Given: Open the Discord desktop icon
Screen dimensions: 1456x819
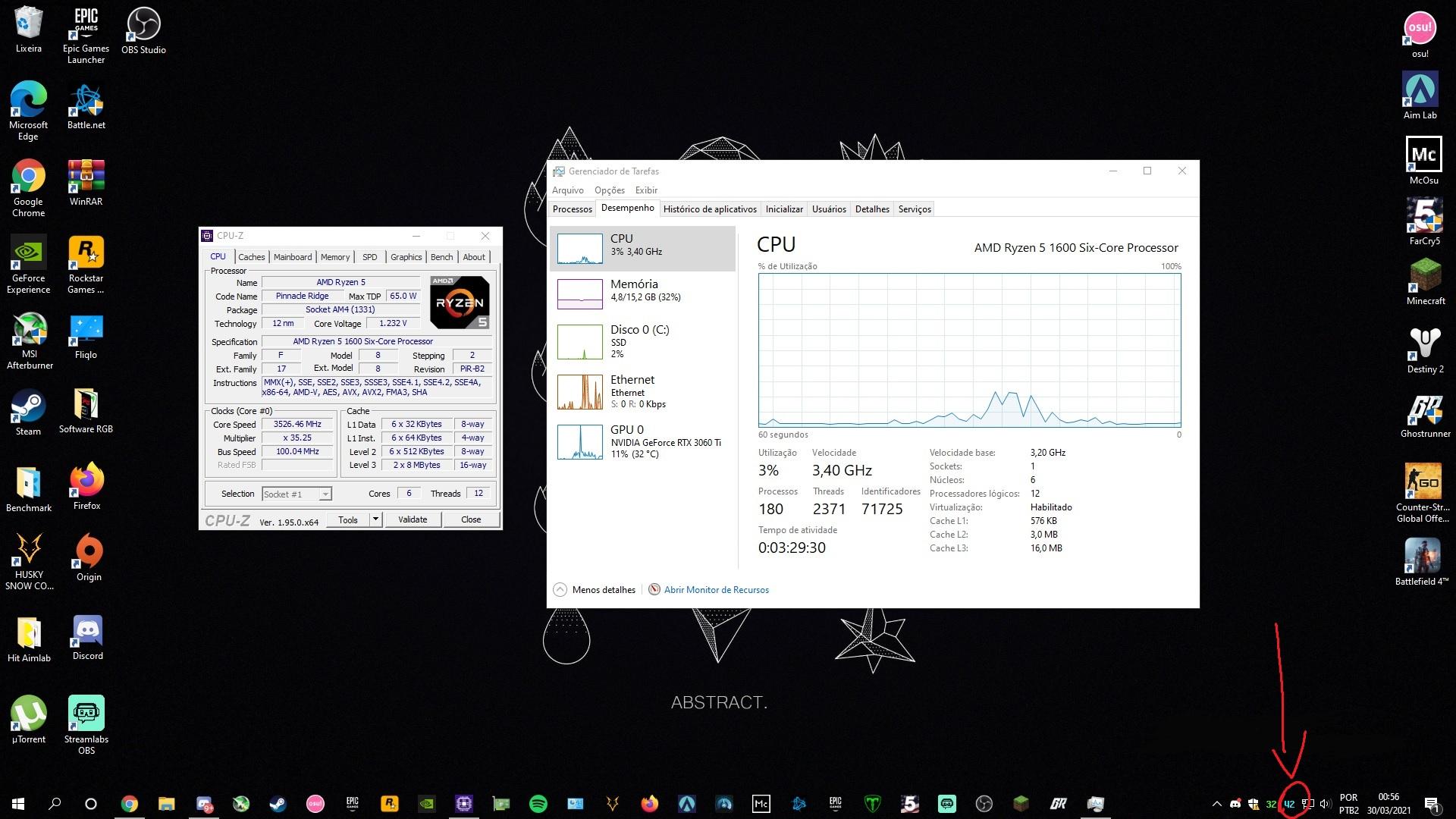Looking at the screenshot, I should tap(88, 637).
